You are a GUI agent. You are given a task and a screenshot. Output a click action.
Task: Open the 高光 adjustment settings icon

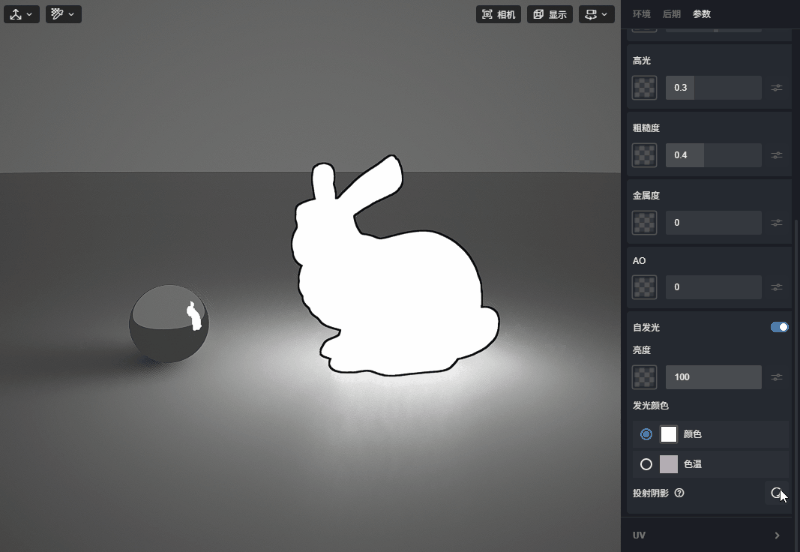[777, 88]
